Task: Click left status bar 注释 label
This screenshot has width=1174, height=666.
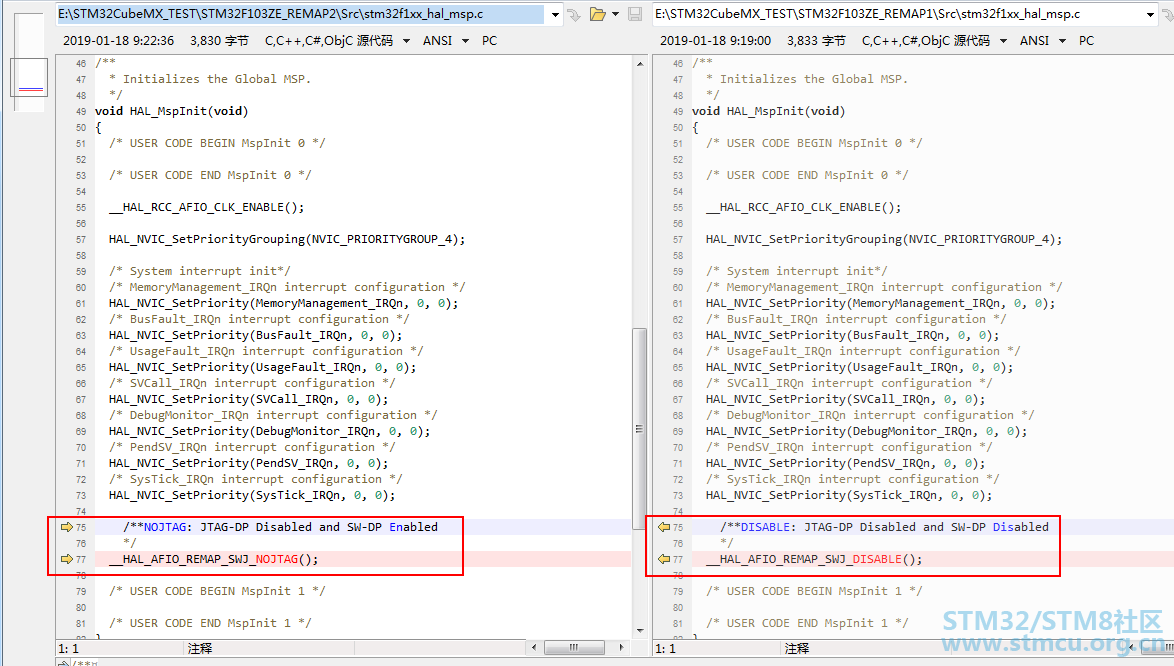Action: click(200, 648)
